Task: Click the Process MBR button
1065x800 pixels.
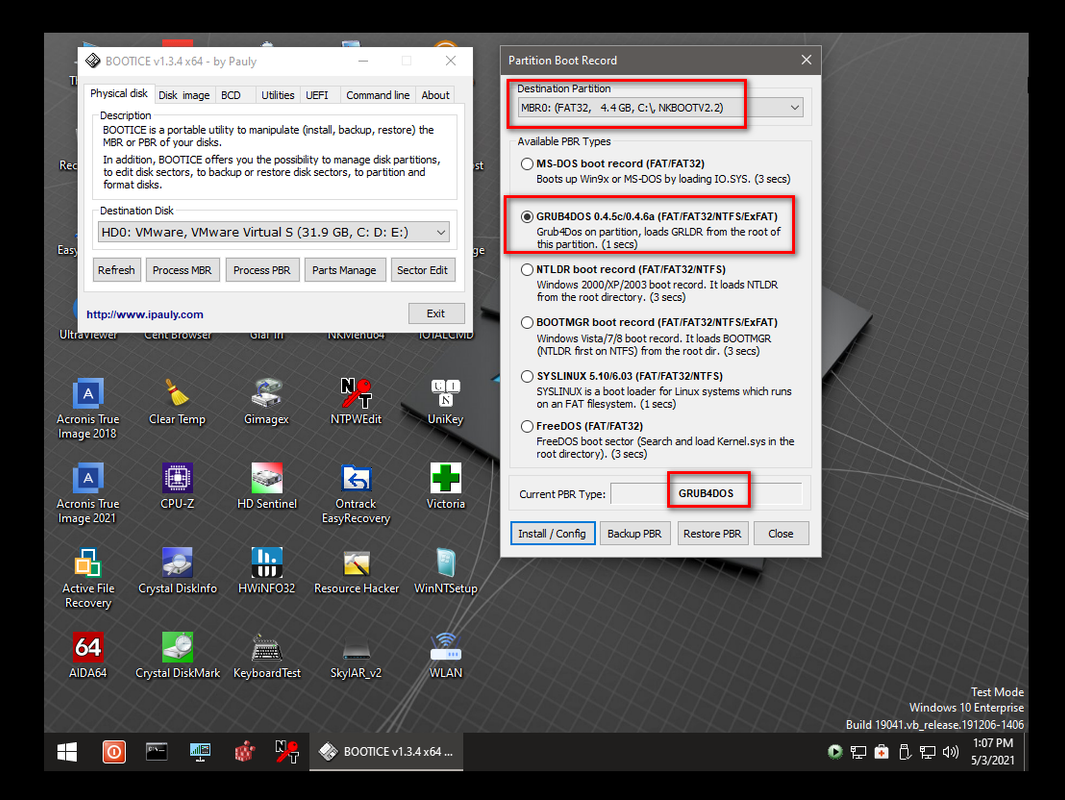Action: click(182, 270)
